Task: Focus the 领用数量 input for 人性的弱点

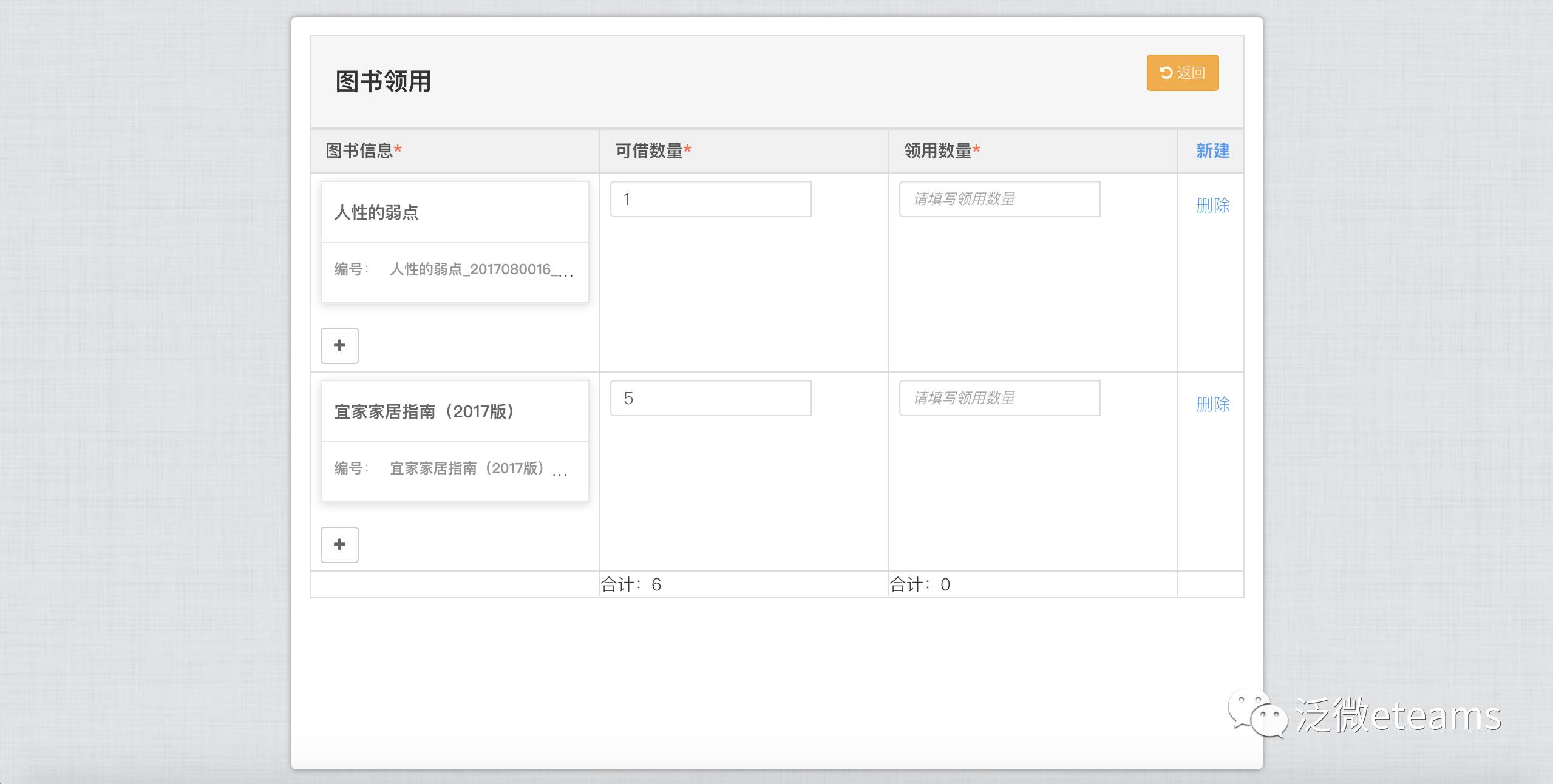Action: (x=999, y=199)
